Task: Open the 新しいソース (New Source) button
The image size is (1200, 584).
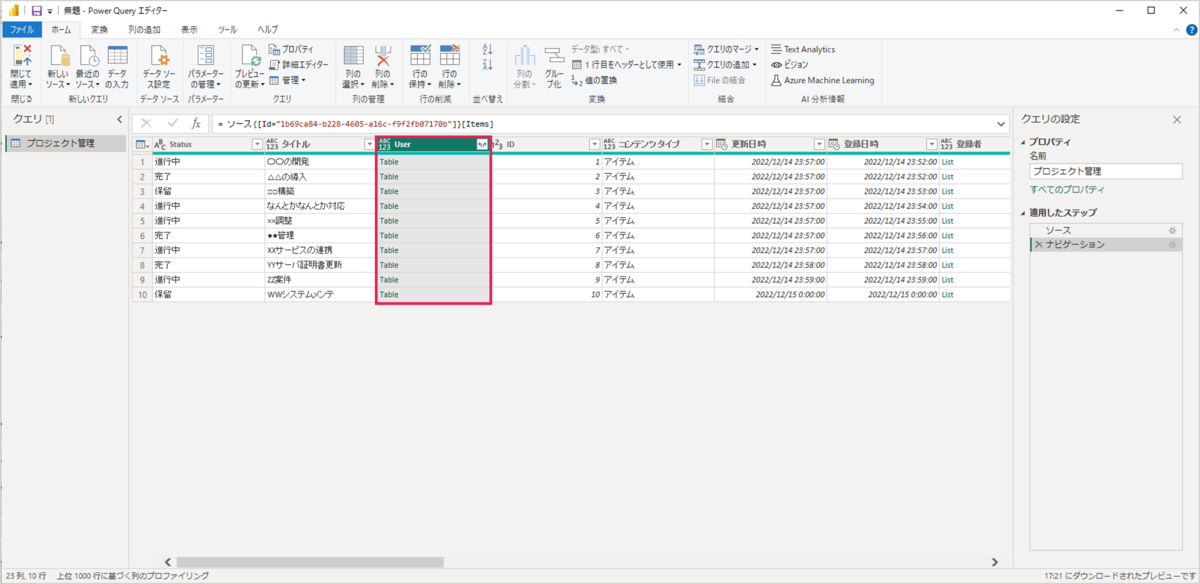Action: point(57,67)
